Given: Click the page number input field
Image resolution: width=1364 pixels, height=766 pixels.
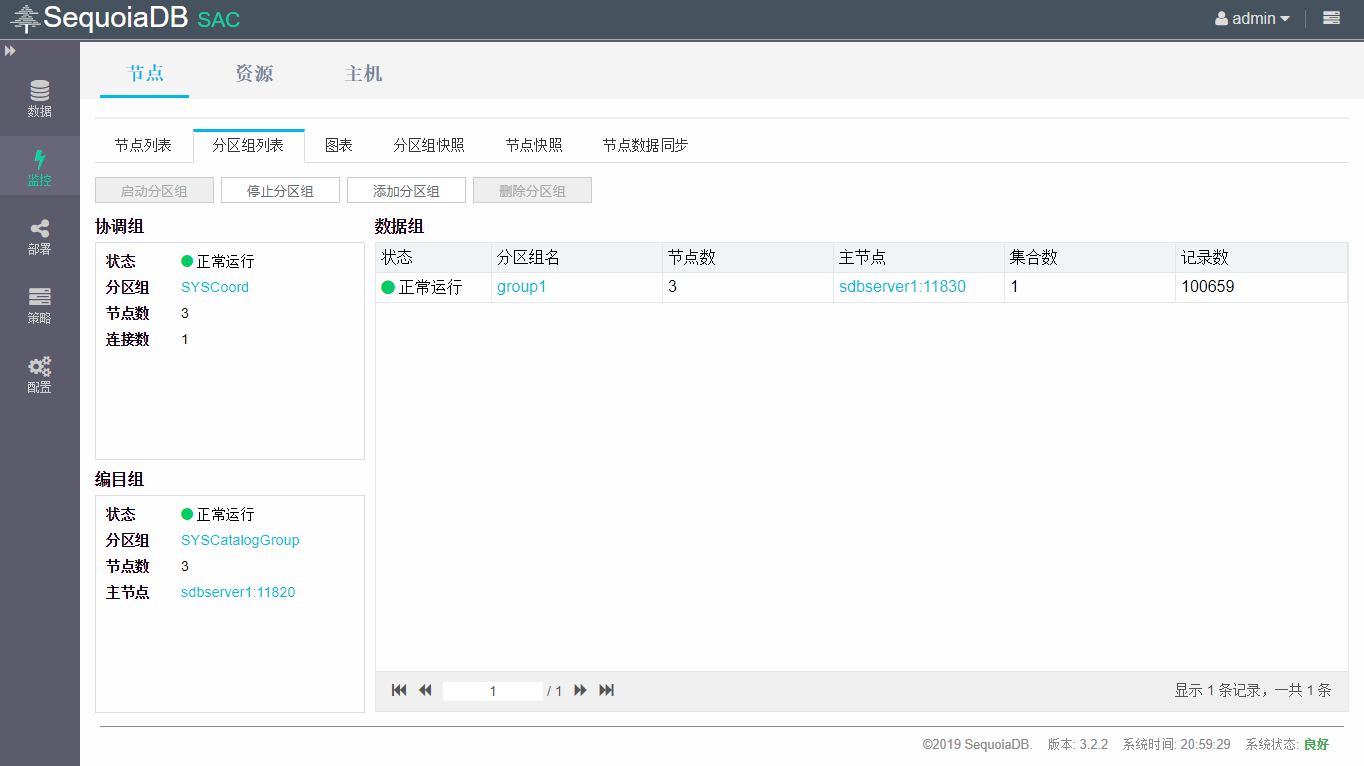Looking at the screenshot, I should (x=492, y=691).
